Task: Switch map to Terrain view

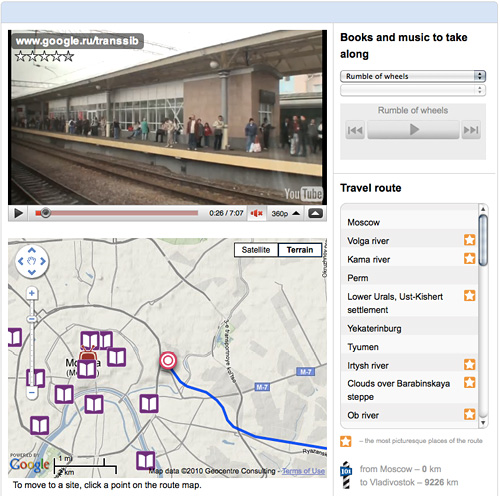Action: 300,250
